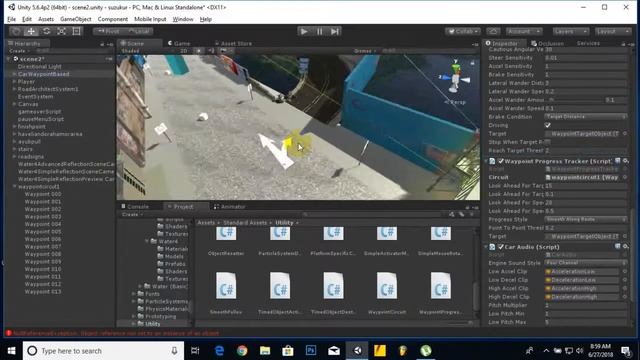Open Progress Style dropdown
640x360 pixels.
click(586, 220)
